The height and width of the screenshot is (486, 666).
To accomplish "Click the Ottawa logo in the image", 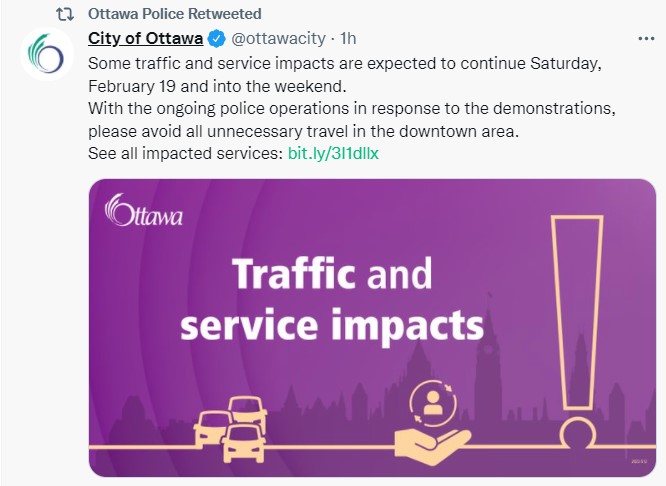I will pos(142,210).
